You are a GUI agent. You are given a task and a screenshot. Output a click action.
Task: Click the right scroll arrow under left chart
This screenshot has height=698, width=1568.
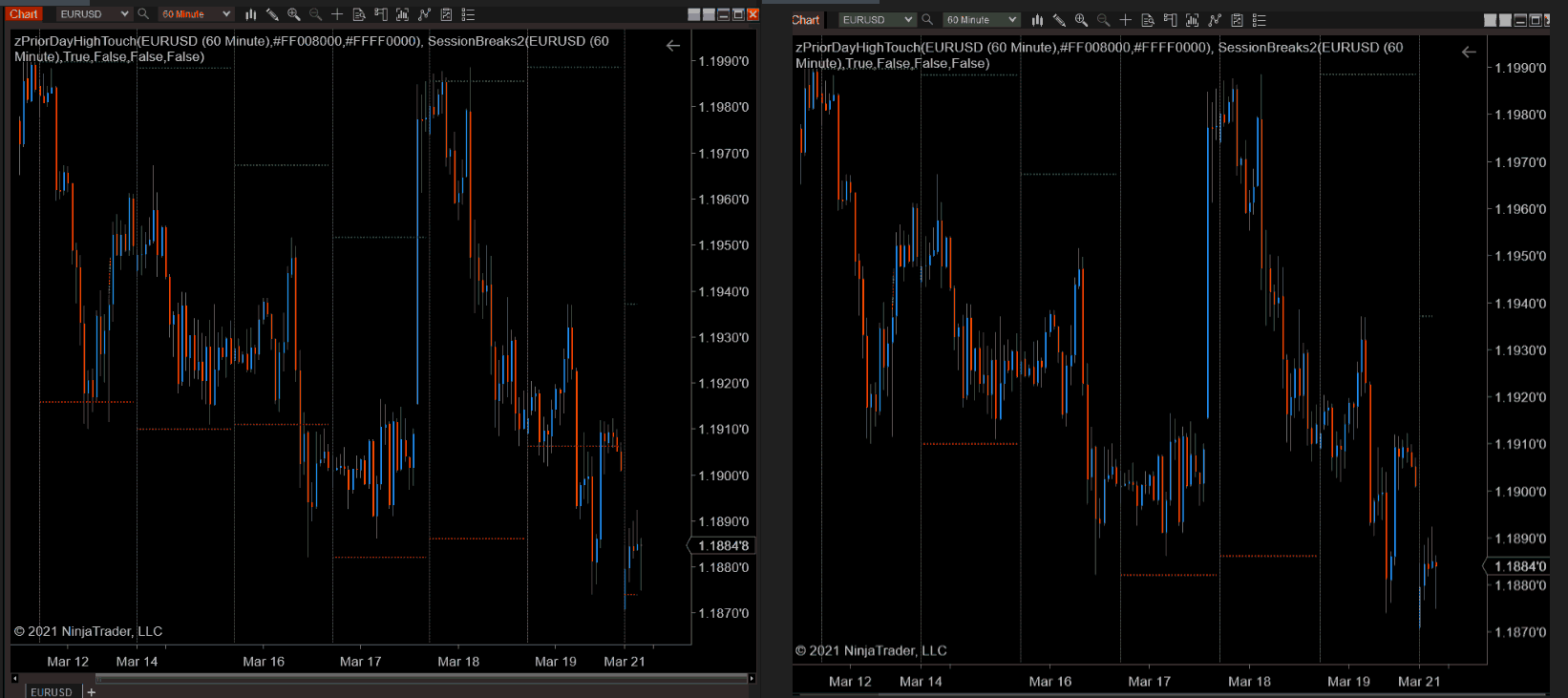tap(752, 678)
